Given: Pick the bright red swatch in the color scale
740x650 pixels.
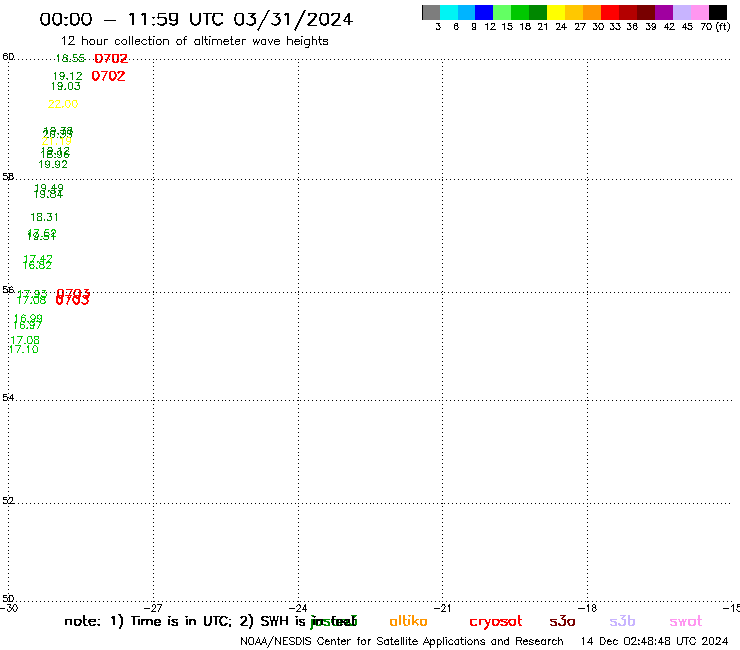Looking at the screenshot, I should [x=610, y=12].
